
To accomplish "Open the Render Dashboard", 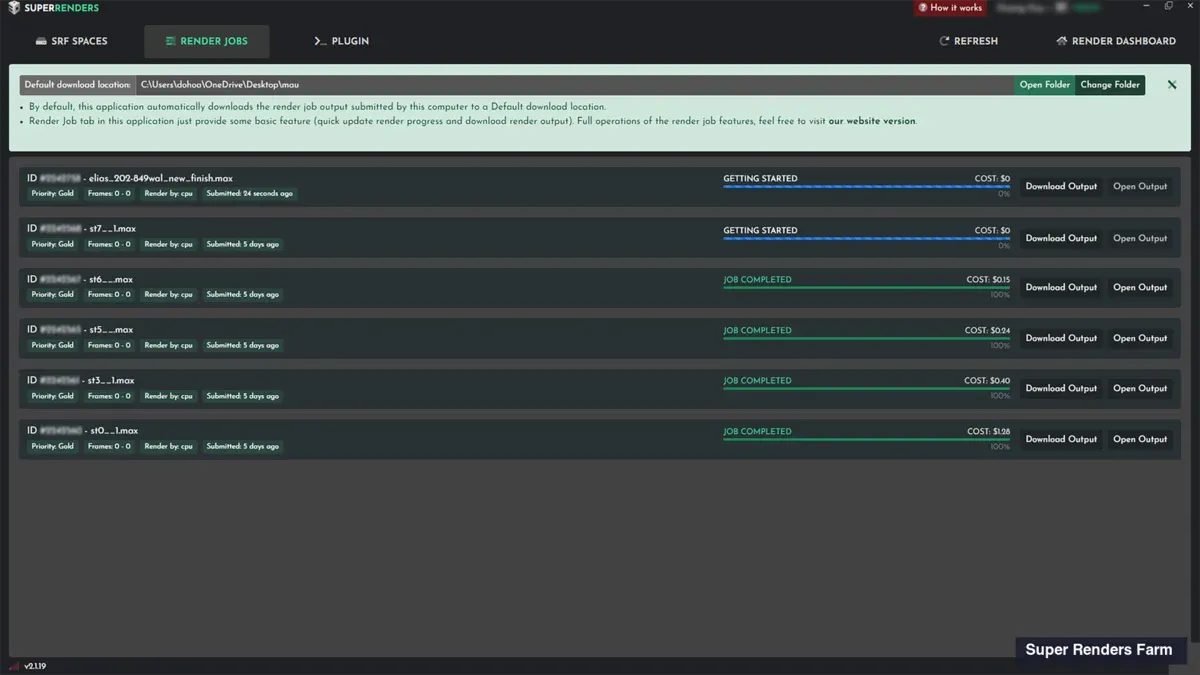I will (x=1116, y=41).
